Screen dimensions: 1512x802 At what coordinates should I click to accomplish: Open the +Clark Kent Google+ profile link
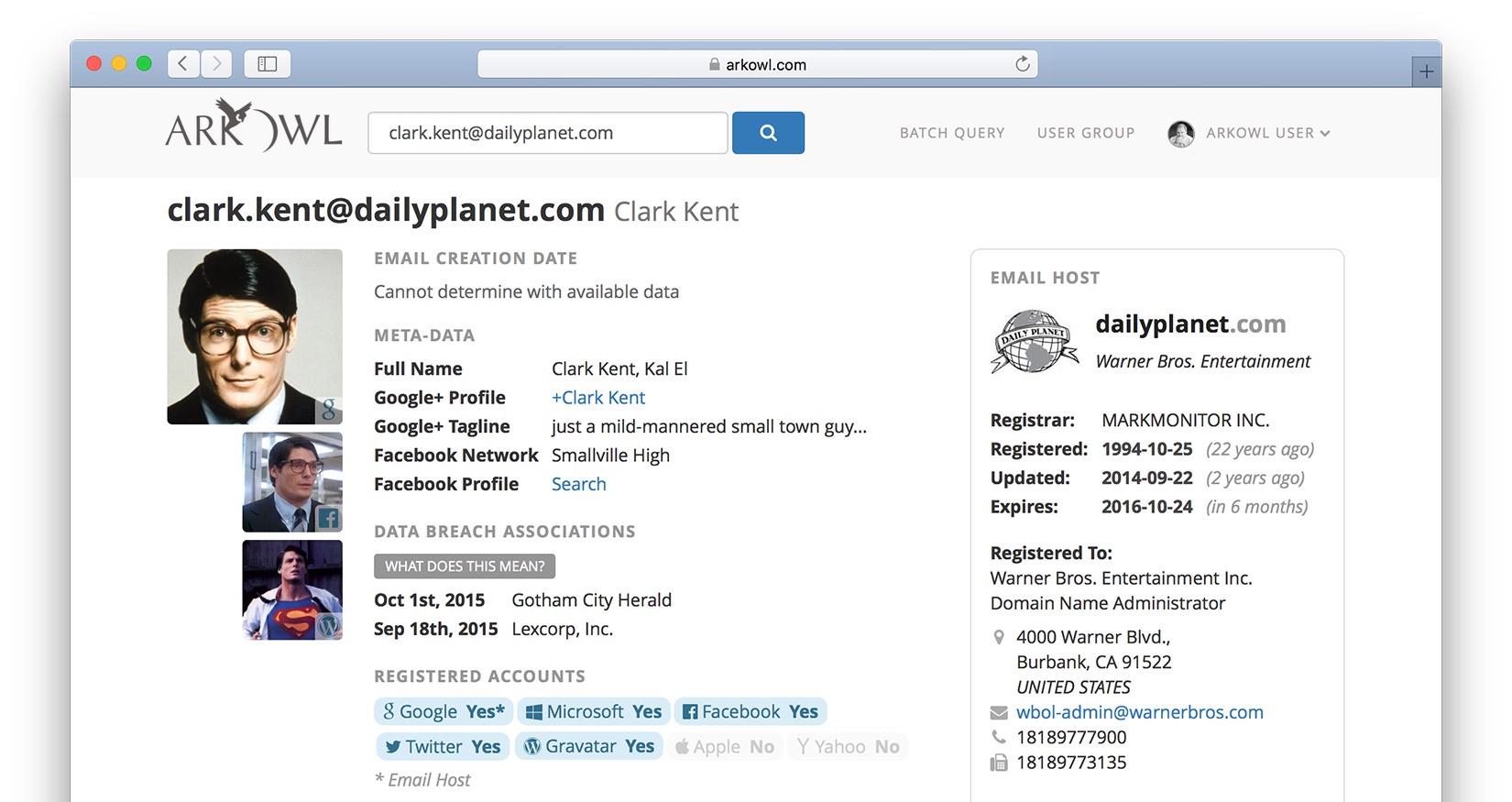[x=597, y=398]
